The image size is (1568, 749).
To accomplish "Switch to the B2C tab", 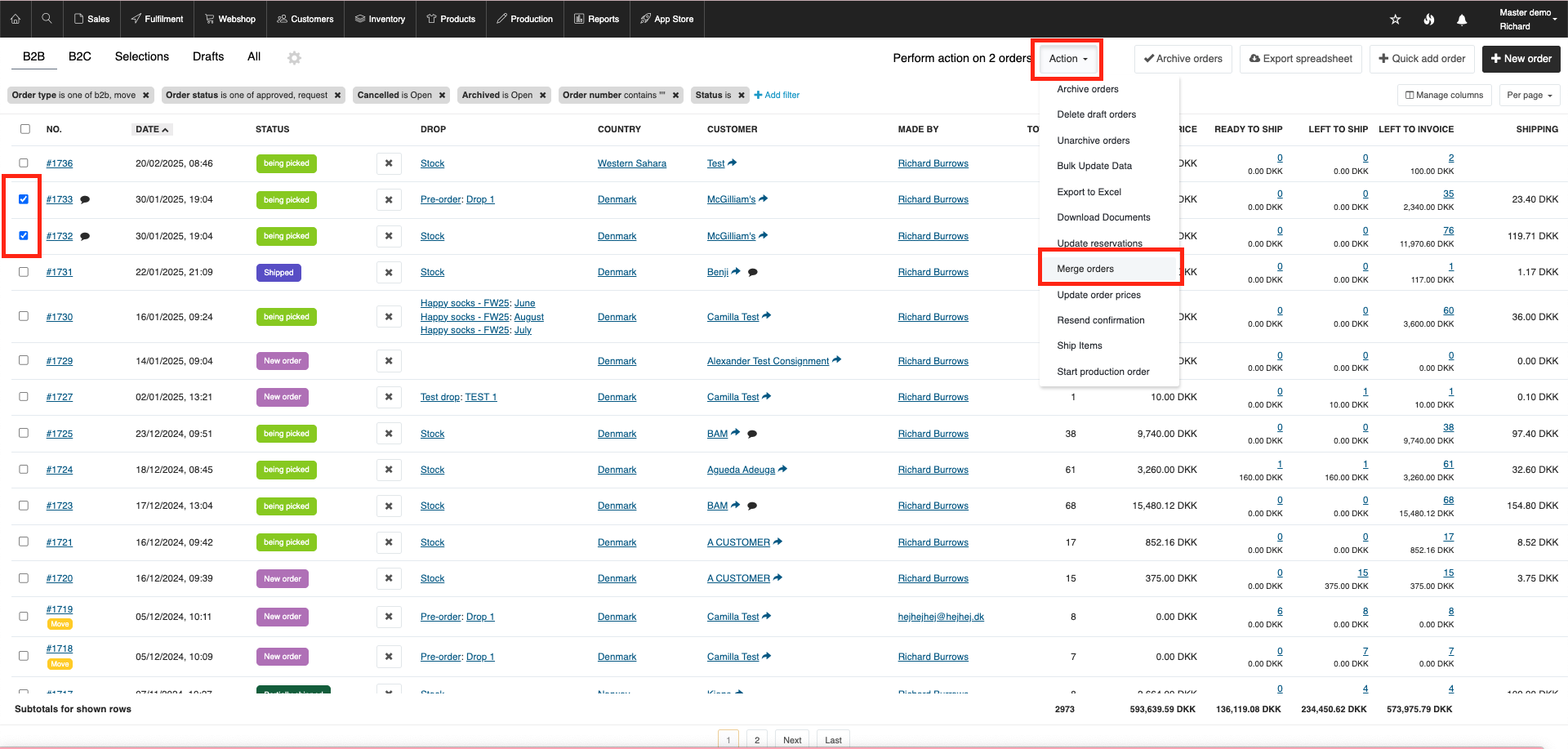I will pos(80,56).
